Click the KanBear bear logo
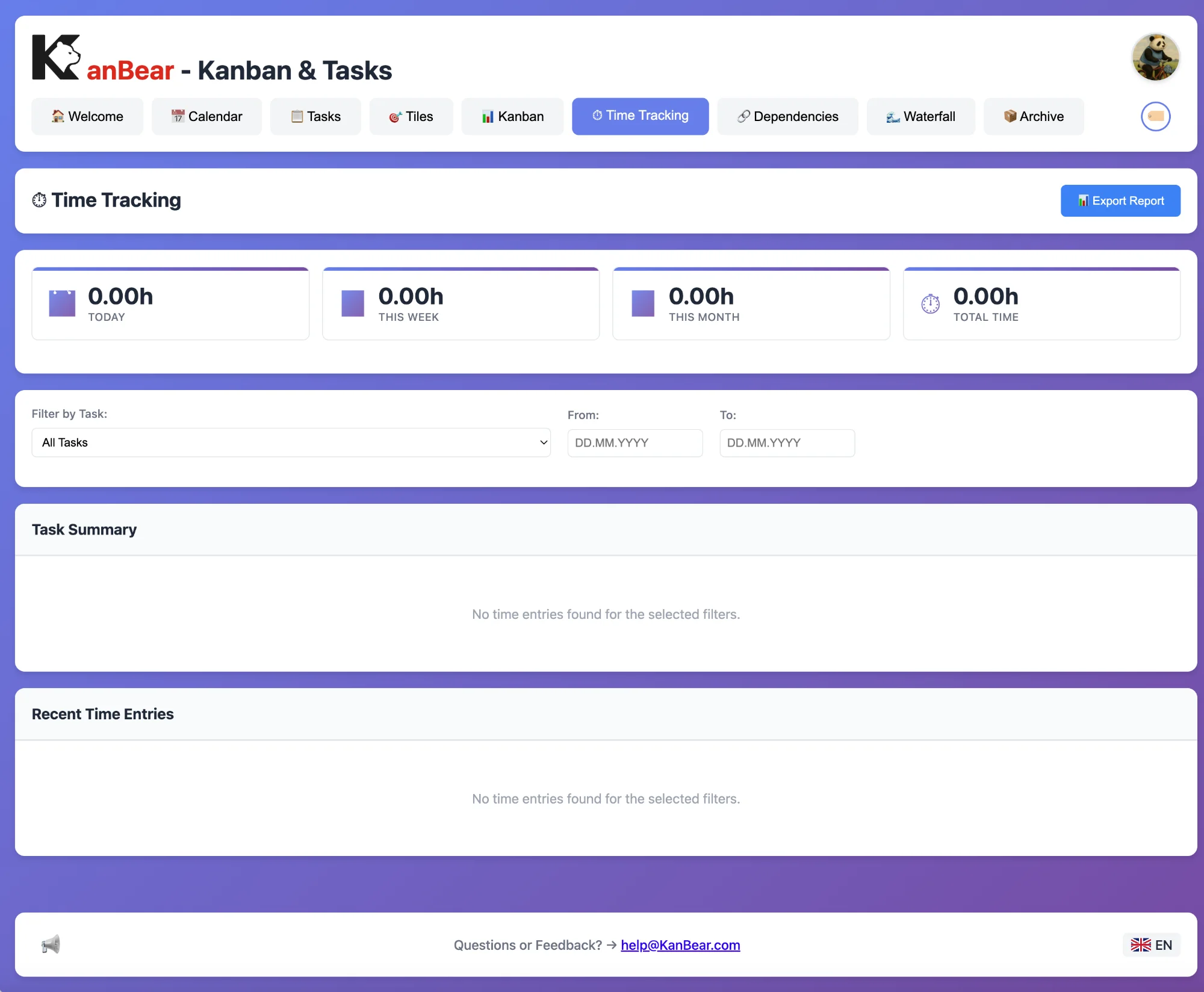This screenshot has width=1204, height=992. pos(56,57)
